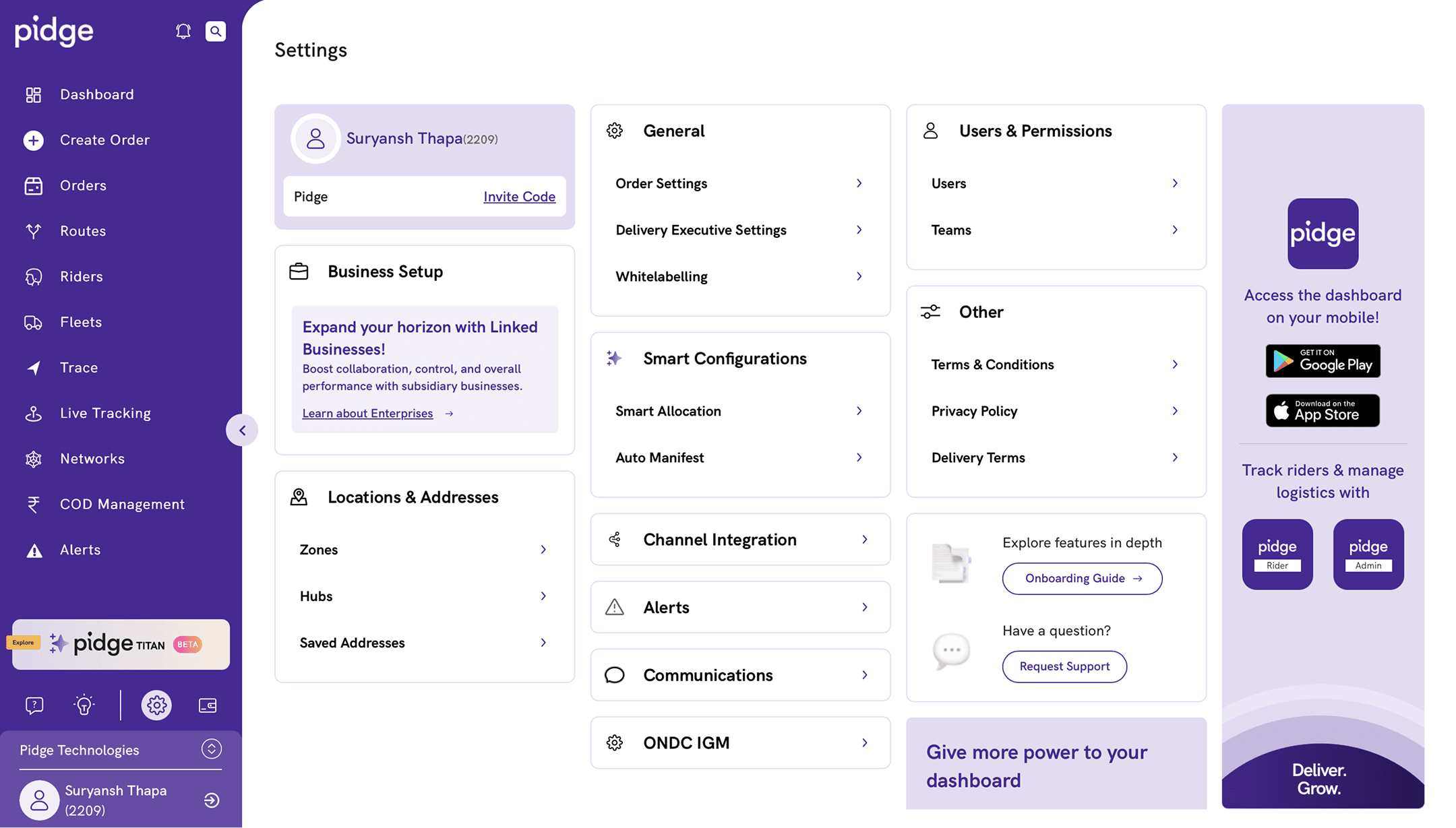Expand the Pidge Technologies business switcher

tap(211, 749)
